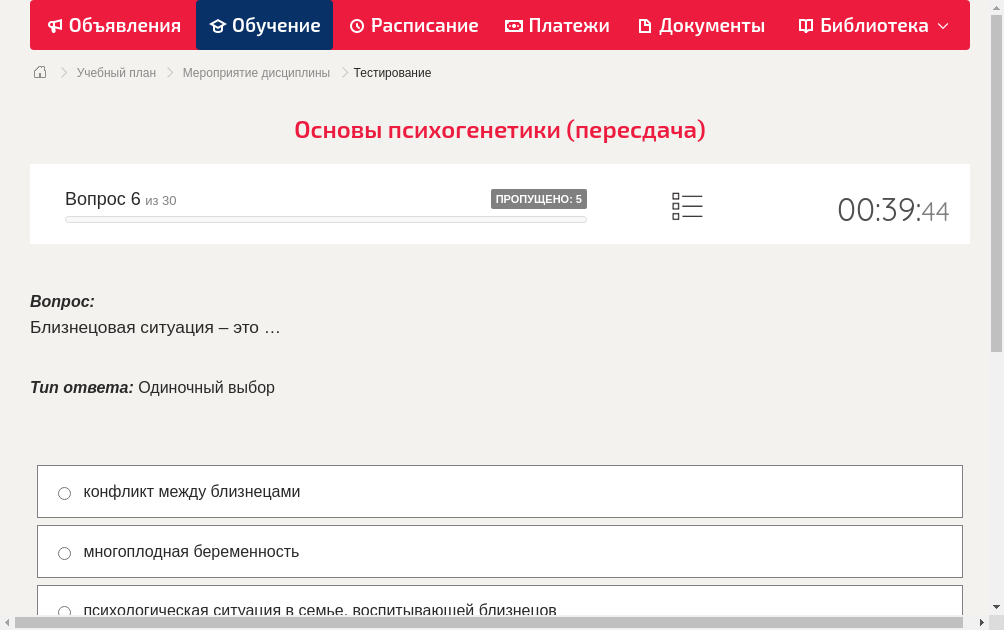Open the question navigator list icon

(x=687, y=205)
